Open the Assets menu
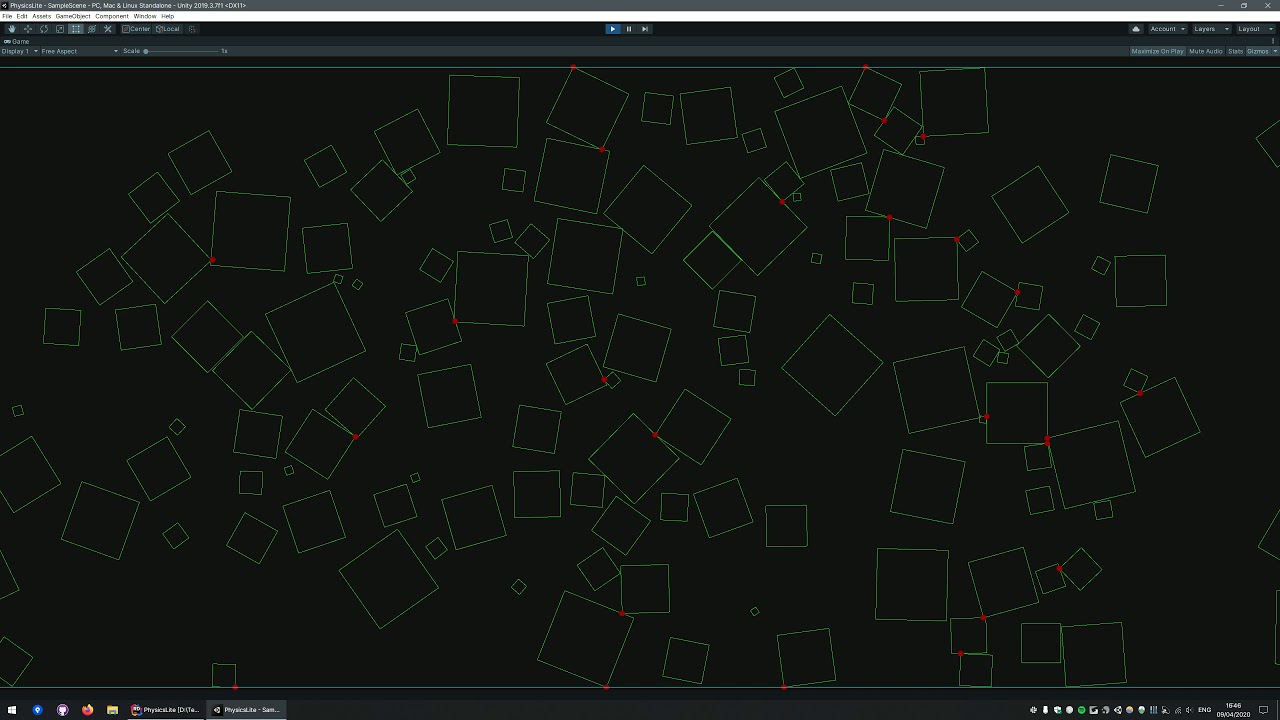The width and height of the screenshot is (1280, 720). point(41,16)
